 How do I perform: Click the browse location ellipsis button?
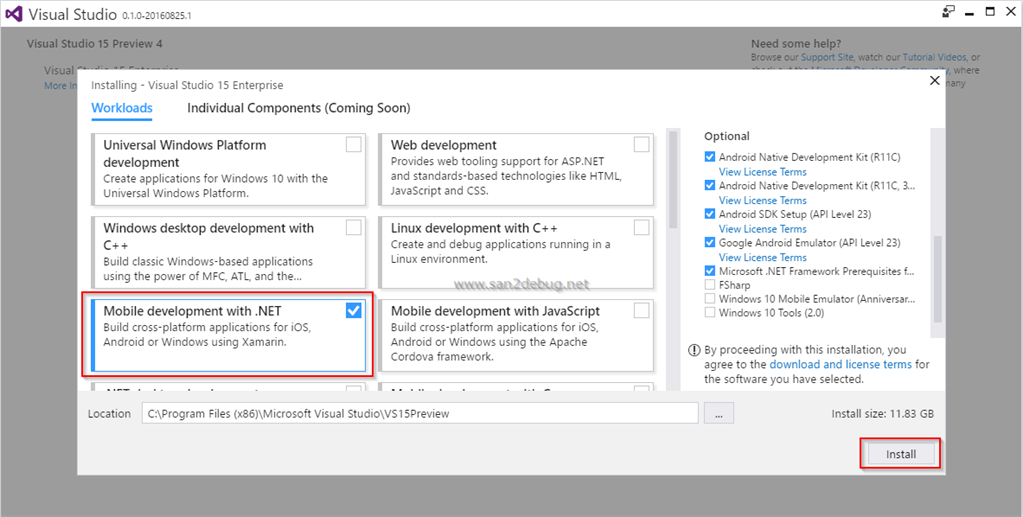[x=719, y=413]
